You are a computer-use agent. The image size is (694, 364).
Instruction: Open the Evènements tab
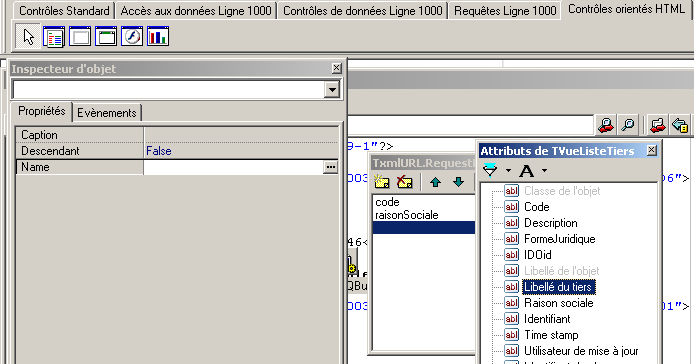click(107, 113)
